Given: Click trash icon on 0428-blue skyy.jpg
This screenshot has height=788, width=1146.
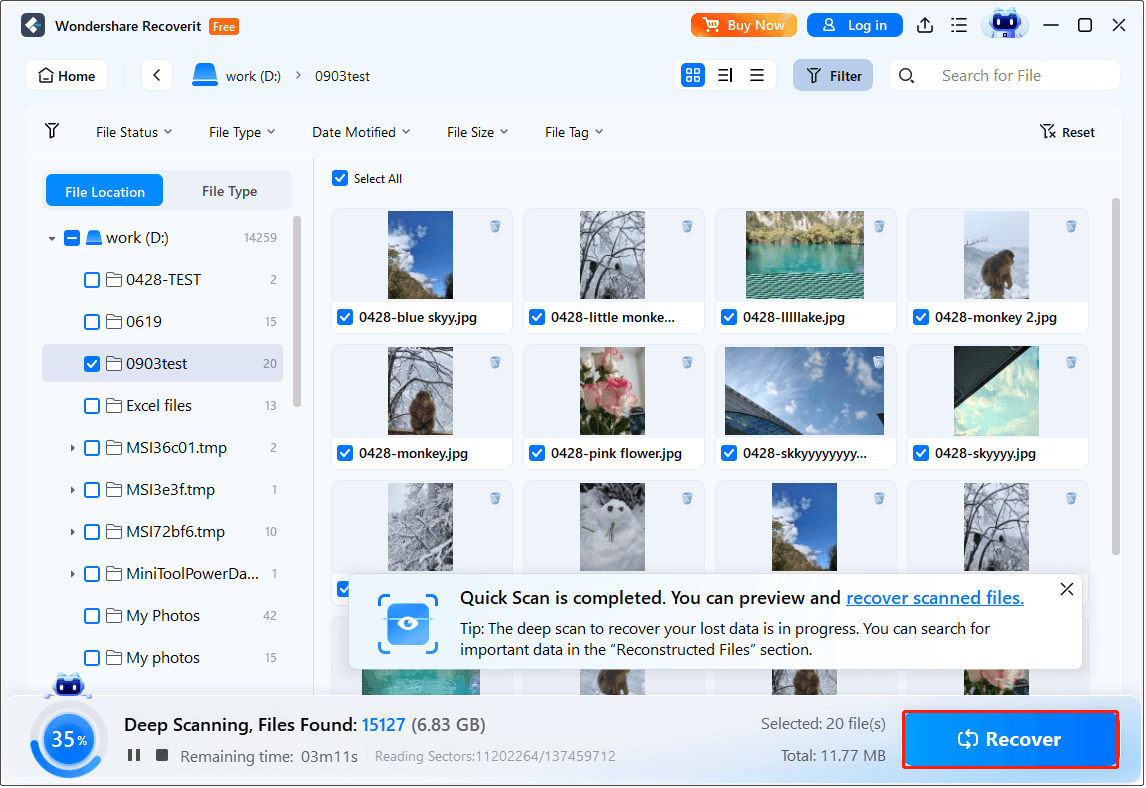Looking at the screenshot, I should click(x=495, y=226).
